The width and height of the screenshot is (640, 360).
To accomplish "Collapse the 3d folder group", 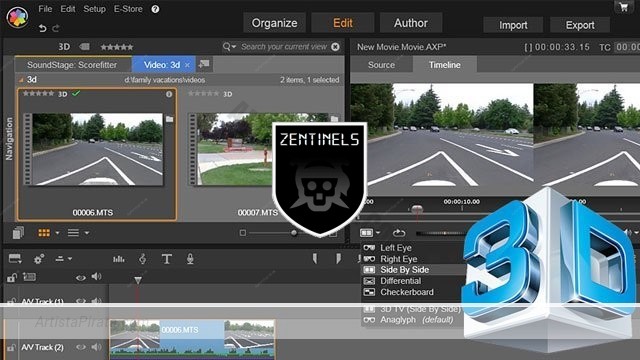I will pyautogui.click(x=21, y=80).
